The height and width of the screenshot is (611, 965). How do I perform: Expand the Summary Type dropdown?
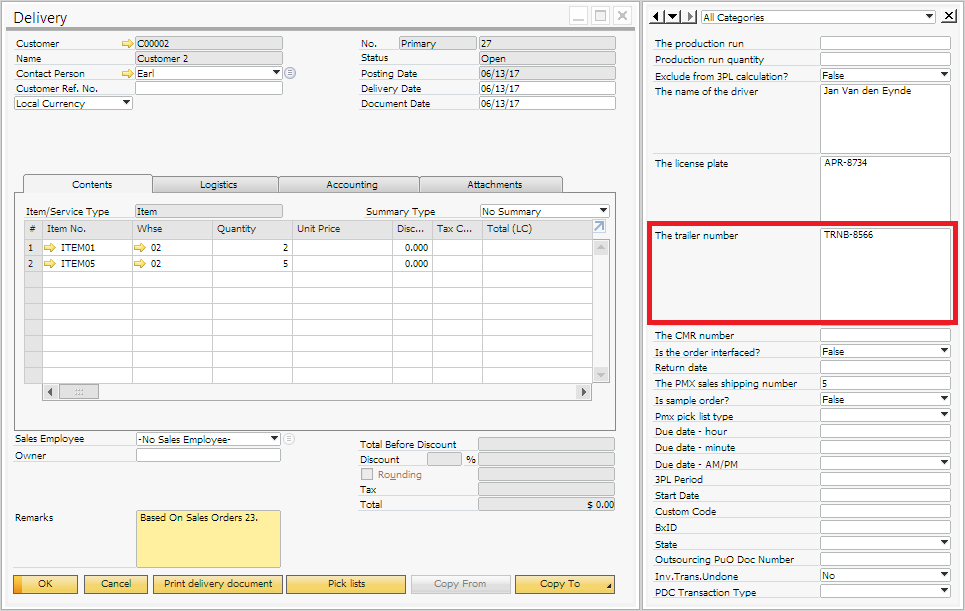tap(603, 212)
